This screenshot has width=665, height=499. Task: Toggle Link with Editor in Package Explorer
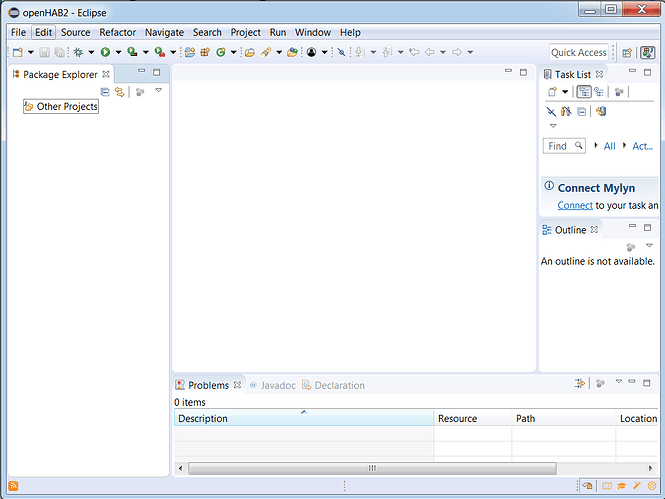tap(119, 91)
